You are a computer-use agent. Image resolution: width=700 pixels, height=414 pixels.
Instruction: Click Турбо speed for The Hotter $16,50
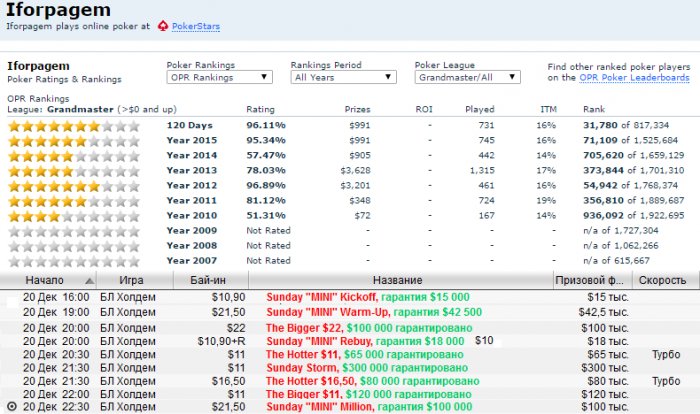pos(666,381)
